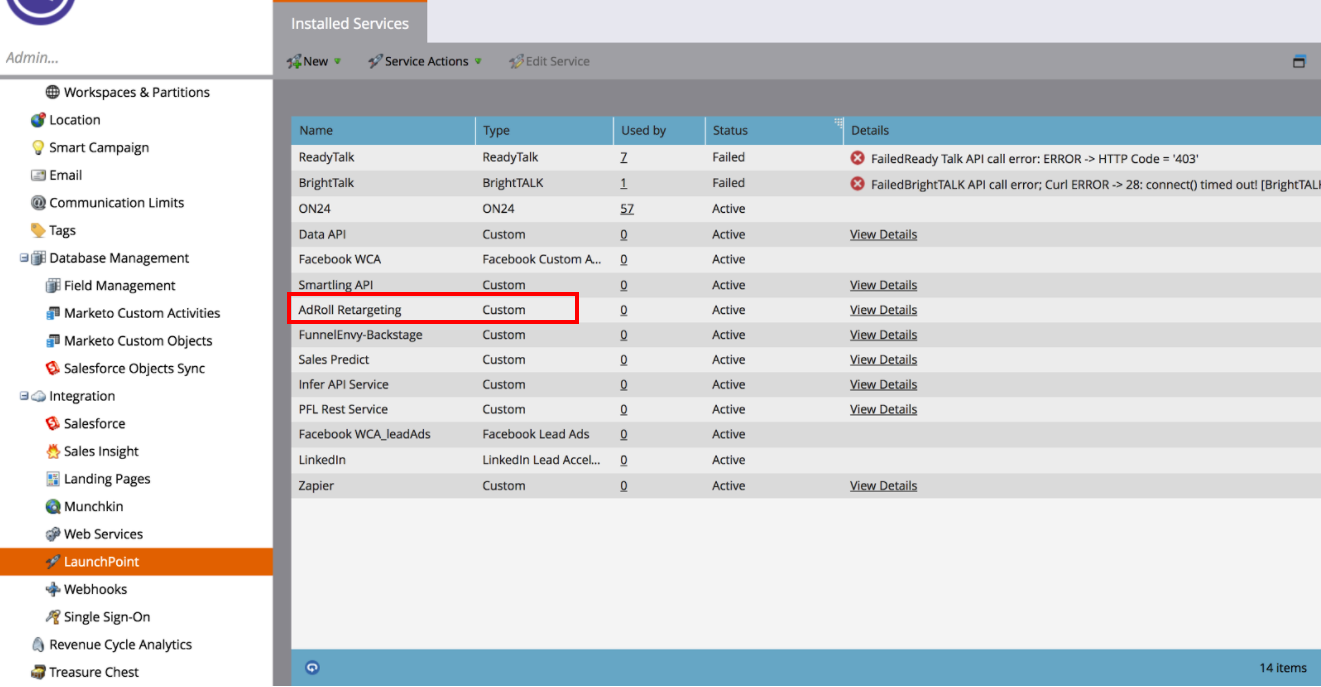Click the Sales Predict service name

coord(334,360)
